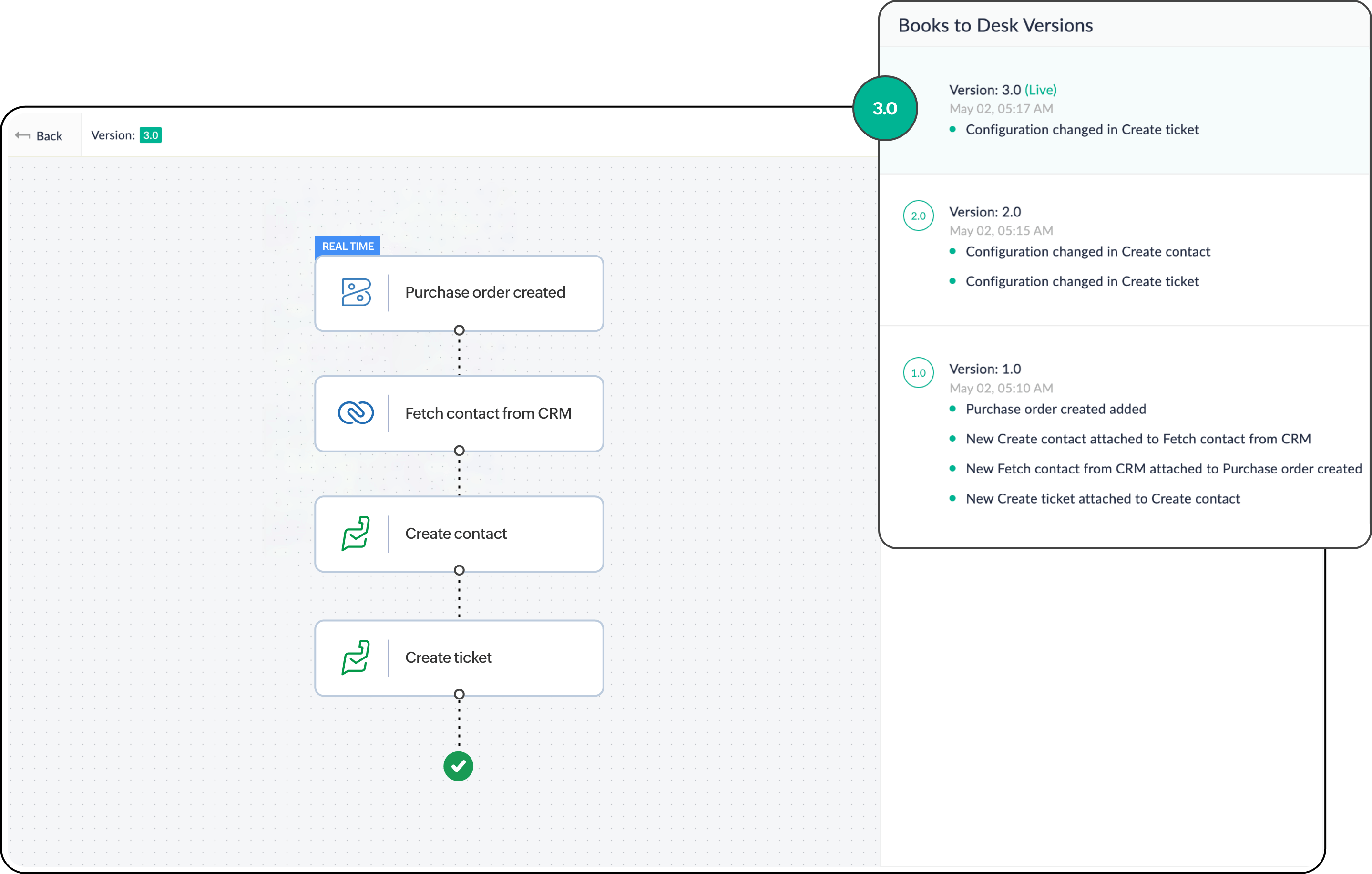The width and height of the screenshot is (1372, 874).
Task: Click the Zoho CRM link icon
Action: coord(356,413)
